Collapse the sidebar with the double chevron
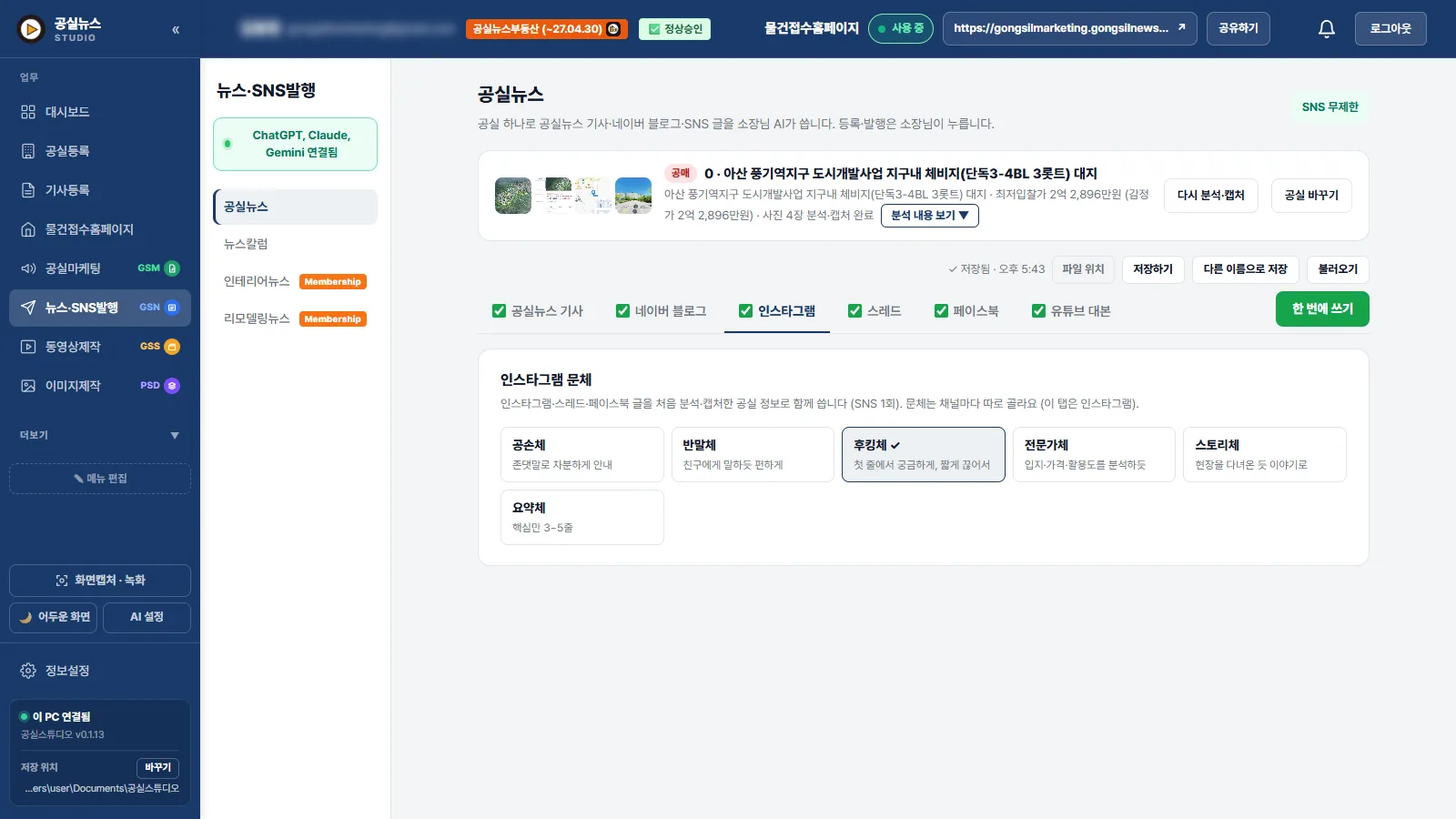 (x=176, y=29)
